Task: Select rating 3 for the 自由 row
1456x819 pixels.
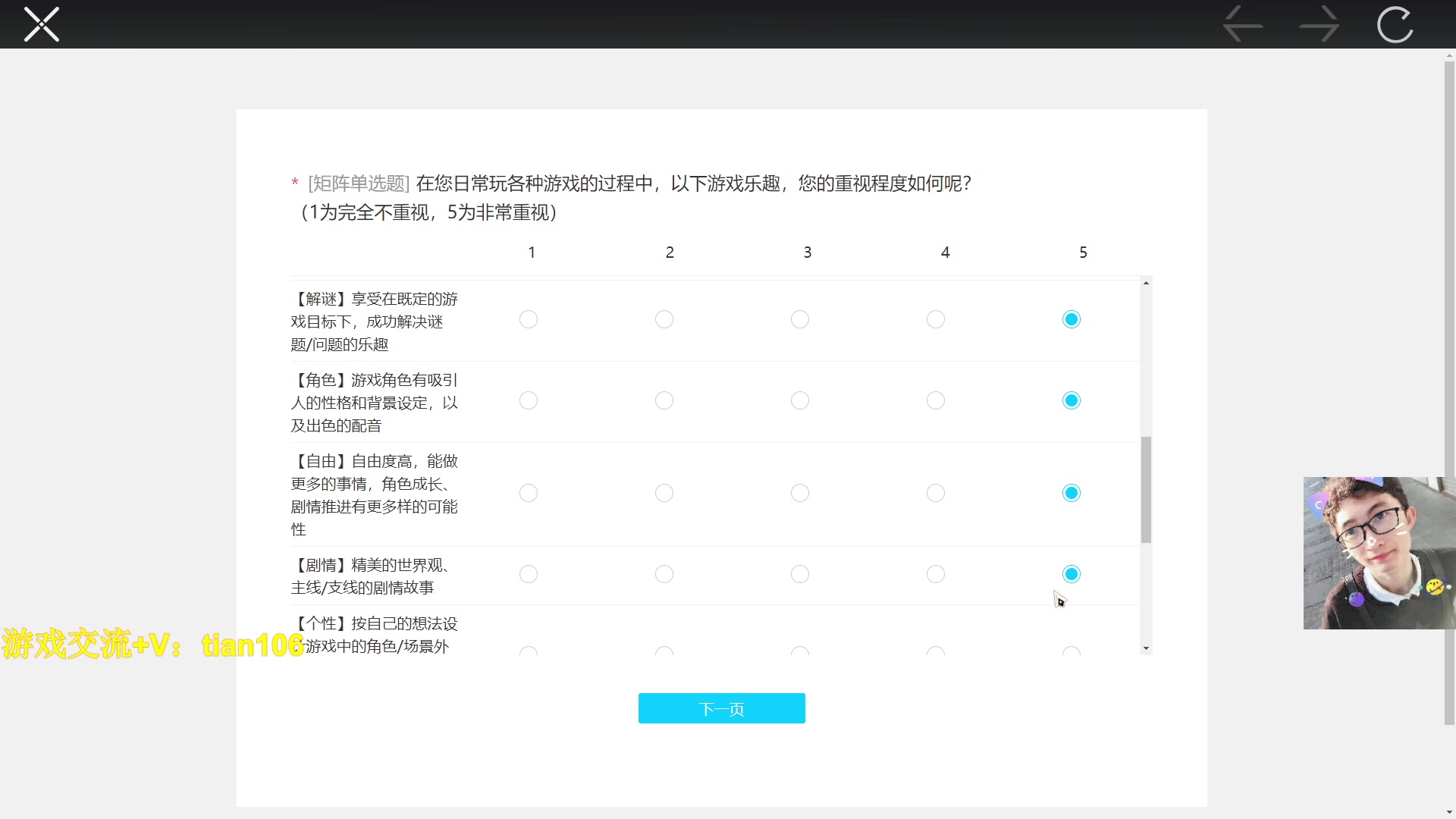Action: 800,492
